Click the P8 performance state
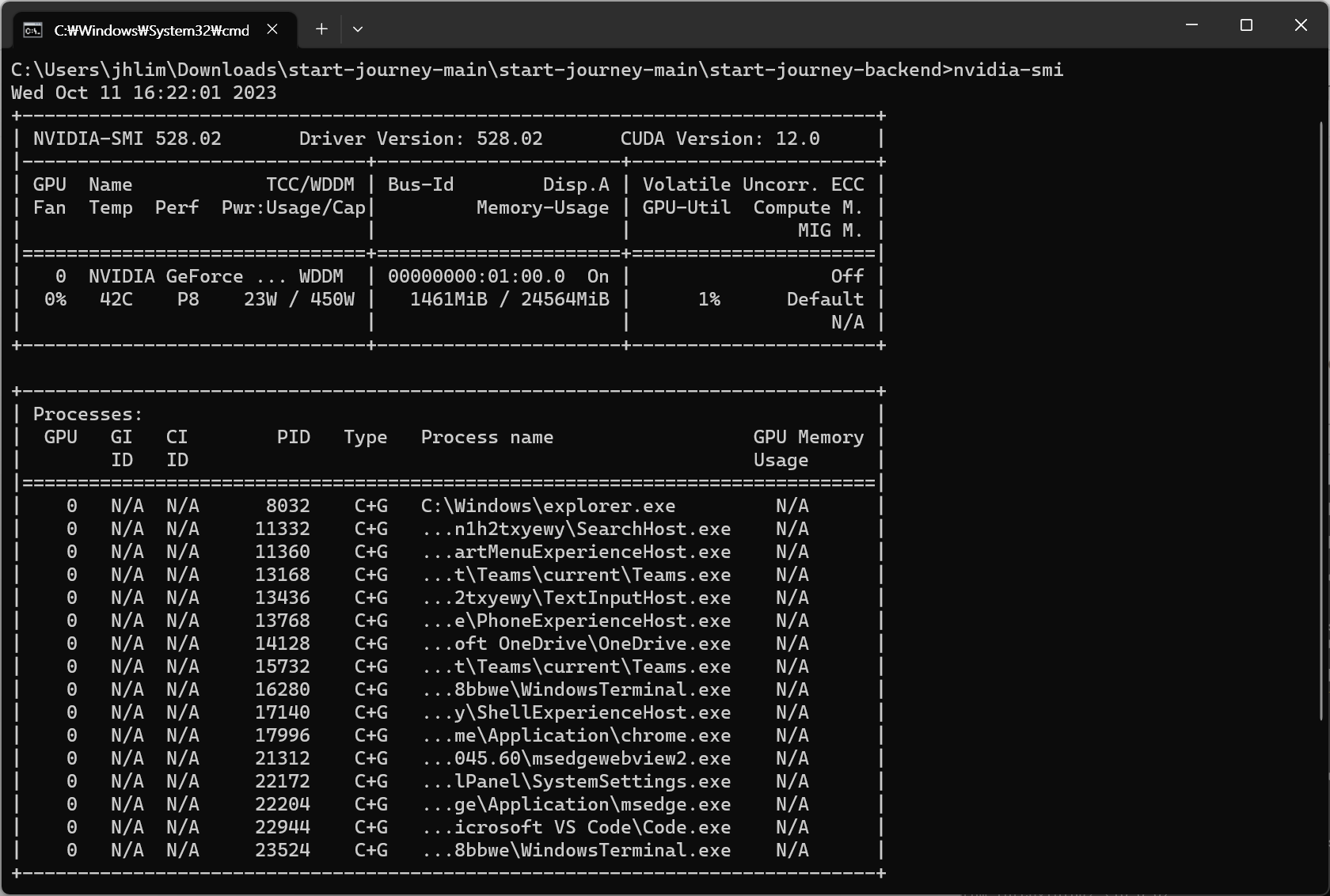This screenshot has width=1330, height=896. [188, 299]
